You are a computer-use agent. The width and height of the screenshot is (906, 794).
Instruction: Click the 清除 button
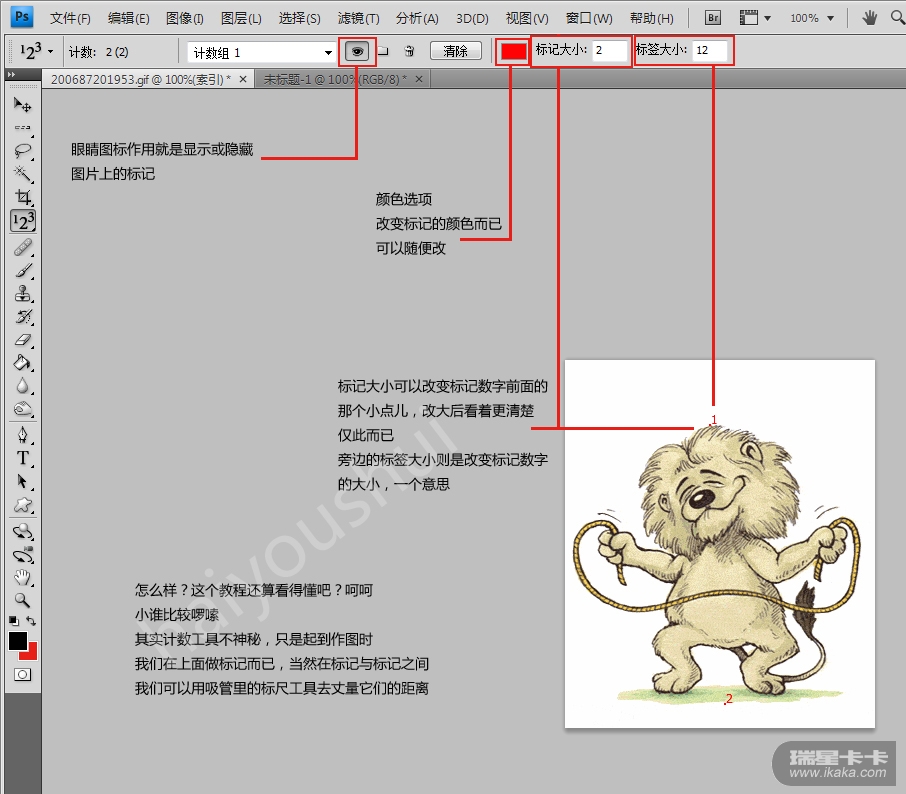pyautogui.click(x=455, y=51)
